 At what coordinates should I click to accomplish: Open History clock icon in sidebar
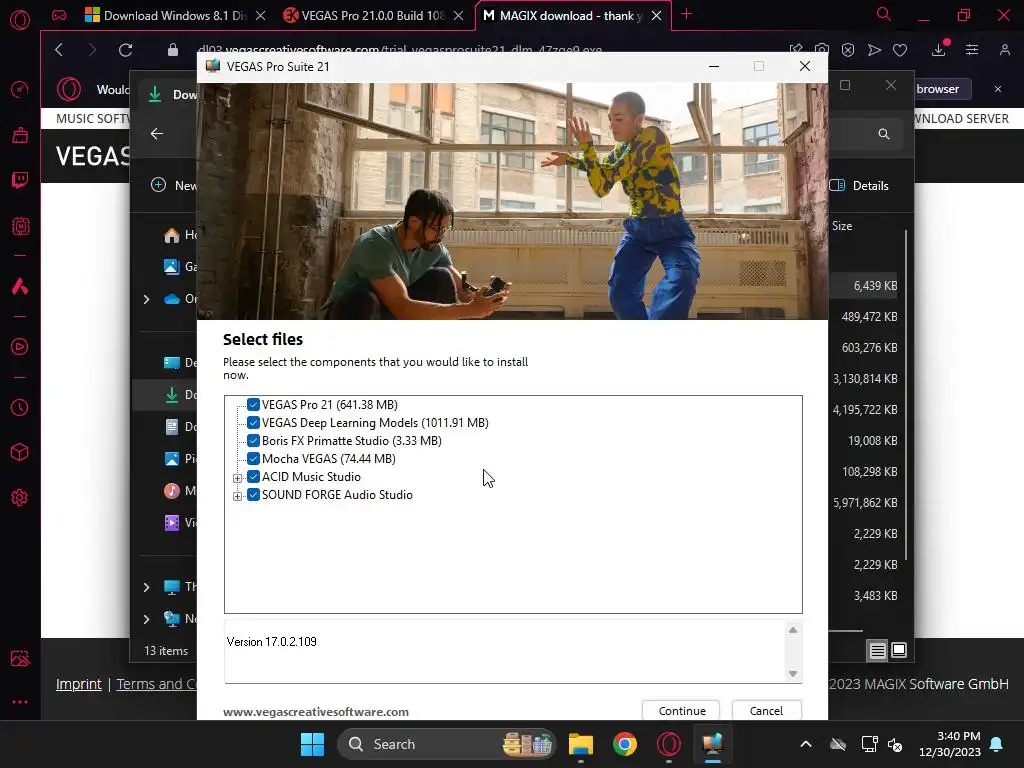point(20,408)
